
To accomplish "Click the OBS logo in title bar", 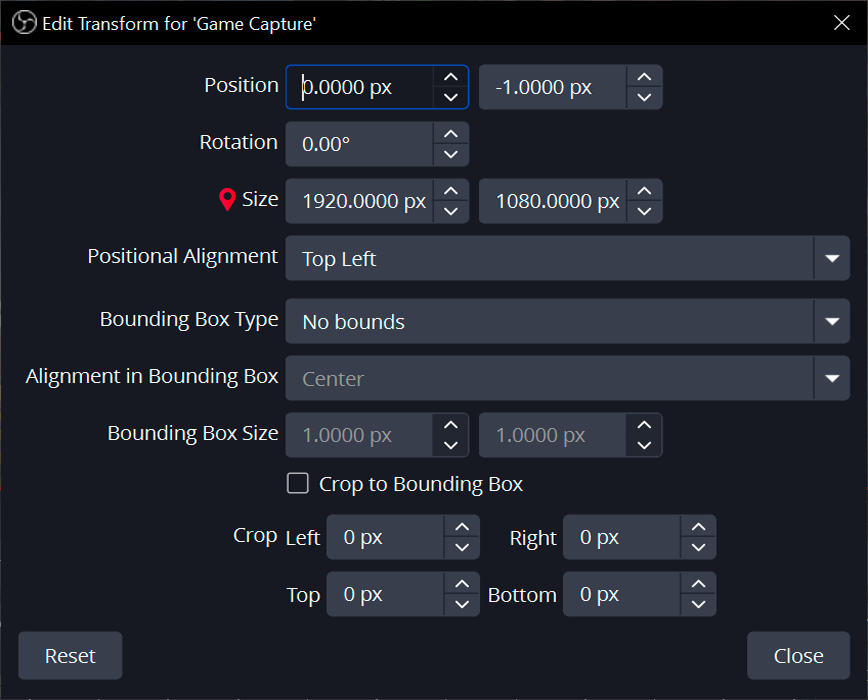I will (24, 23).
